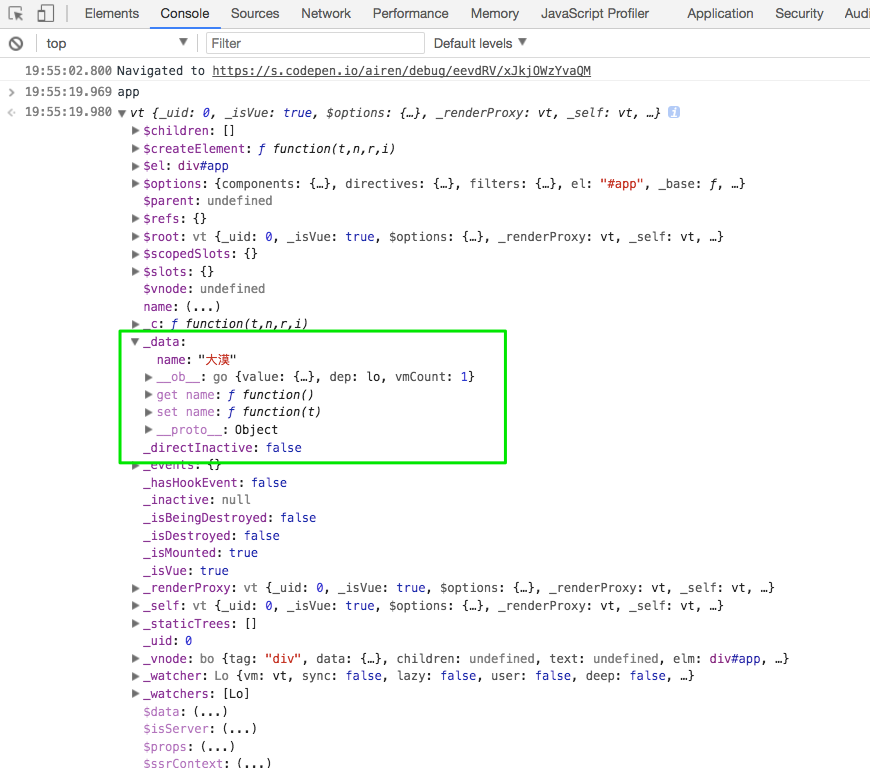Click the _hasHookEvent: false row

(215, 483)
